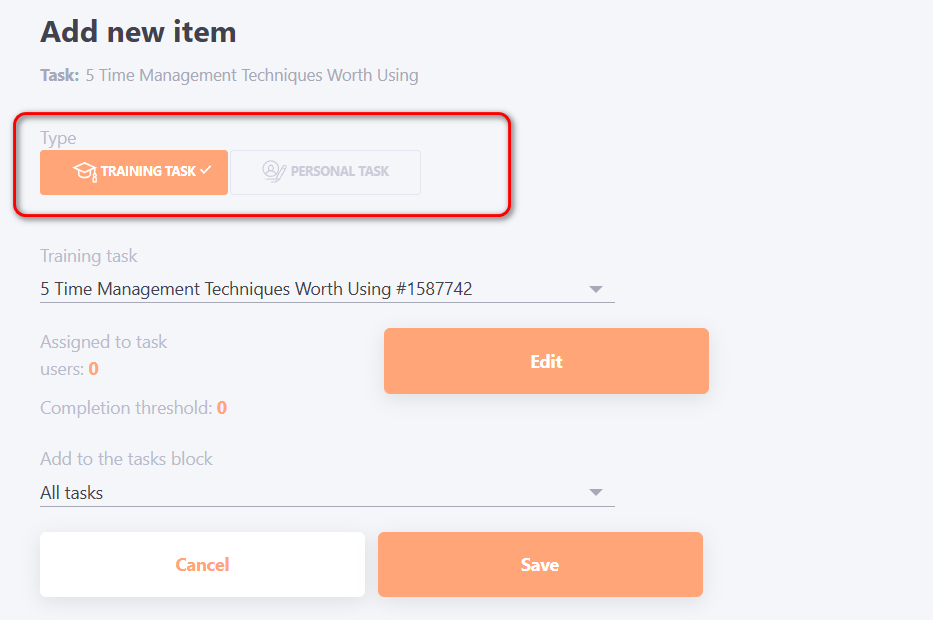Screen dimensions: 933x620
Task: Click the arrow beside the #1587742 task
Action: pyautogui.click(x=596, y=290)
